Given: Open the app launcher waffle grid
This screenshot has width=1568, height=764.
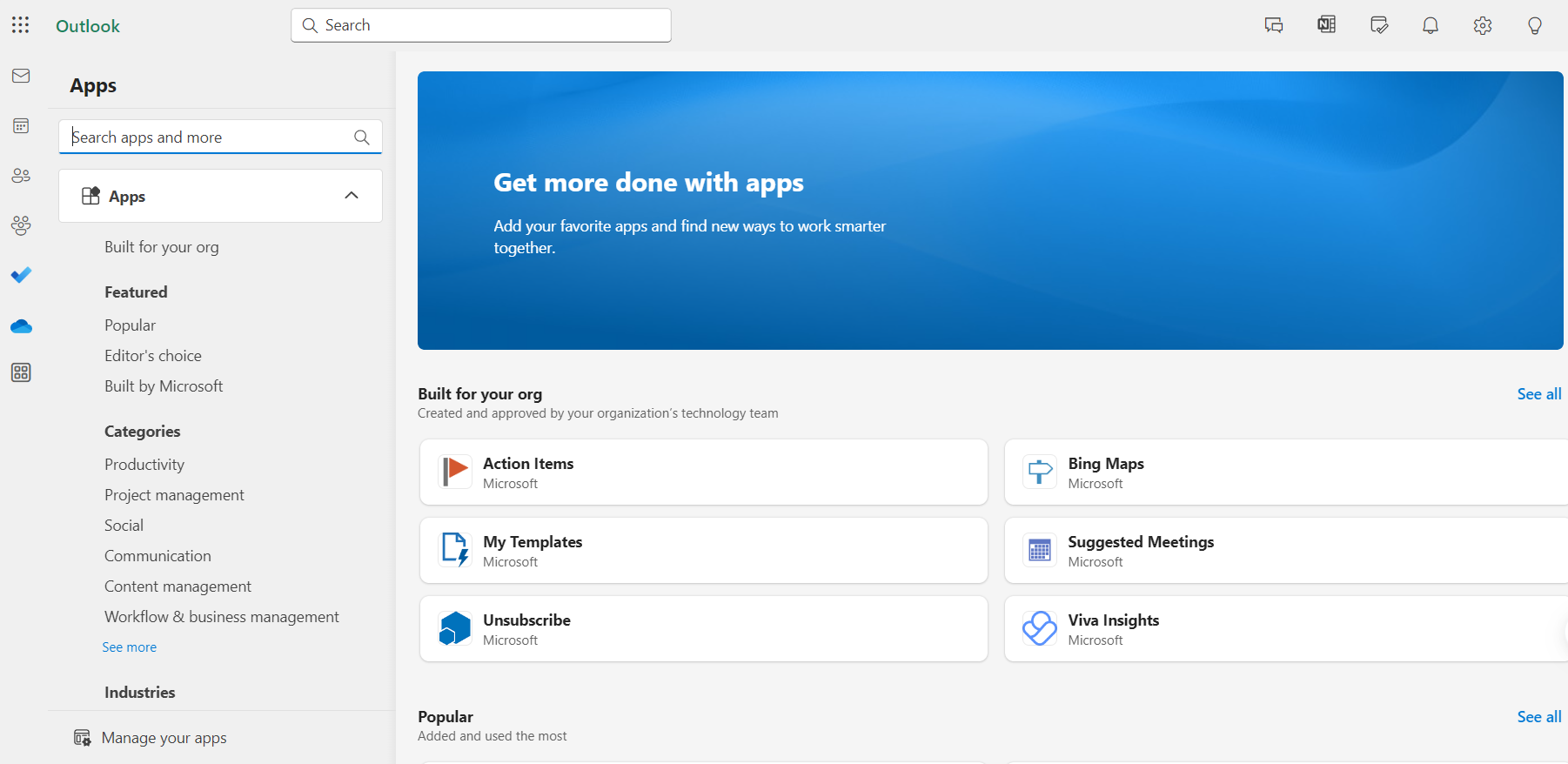Looking at the screenshot, I should (x=21, y=24).
